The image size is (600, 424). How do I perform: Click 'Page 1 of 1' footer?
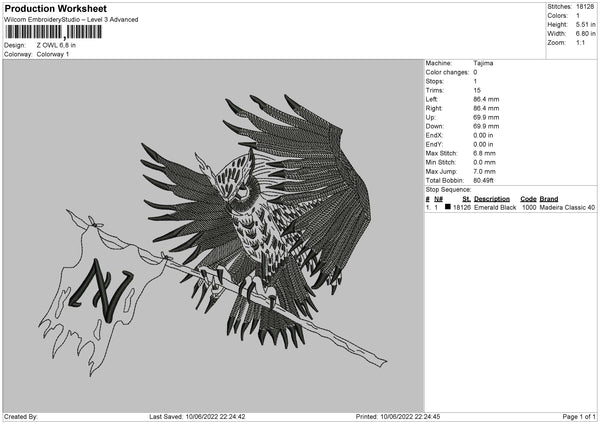[579, 417]
